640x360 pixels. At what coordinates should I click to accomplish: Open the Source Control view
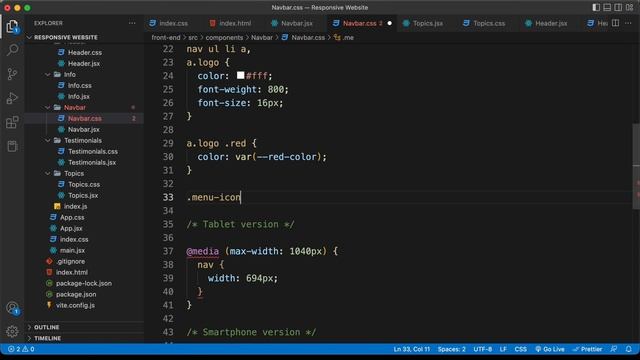pos(12,74)
